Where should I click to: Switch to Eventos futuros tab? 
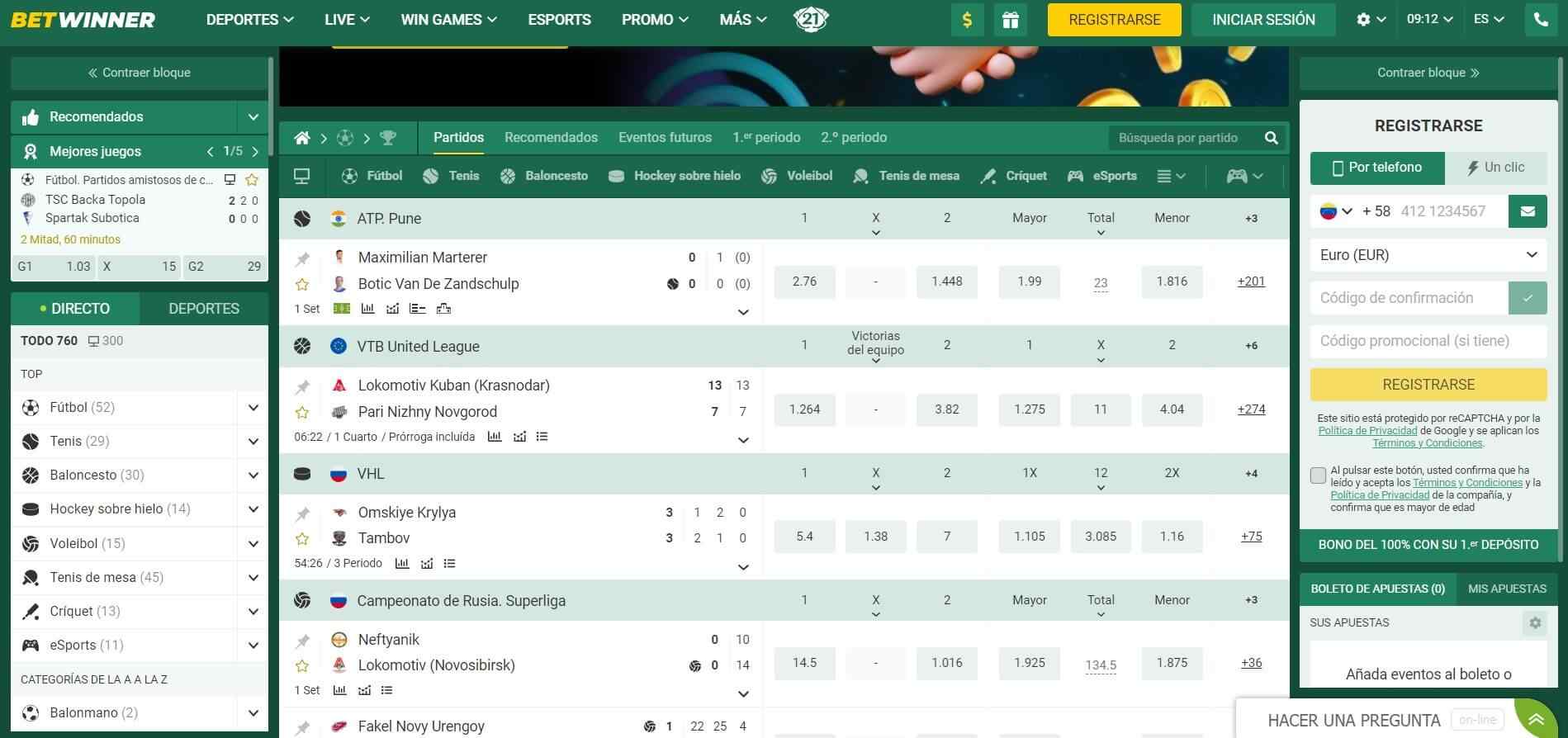665,138
